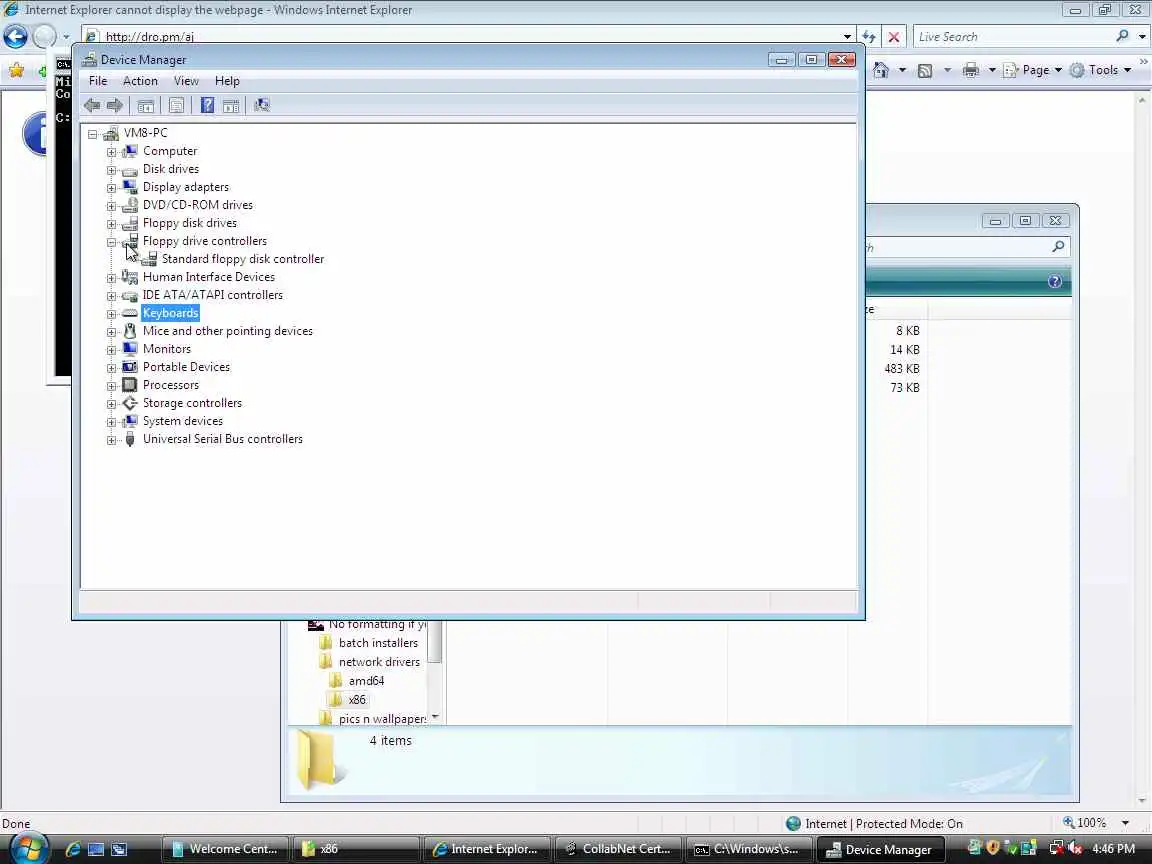Click the VM8-PC computer root node
The image size is (1152, 864).
[x=145, y=133]
